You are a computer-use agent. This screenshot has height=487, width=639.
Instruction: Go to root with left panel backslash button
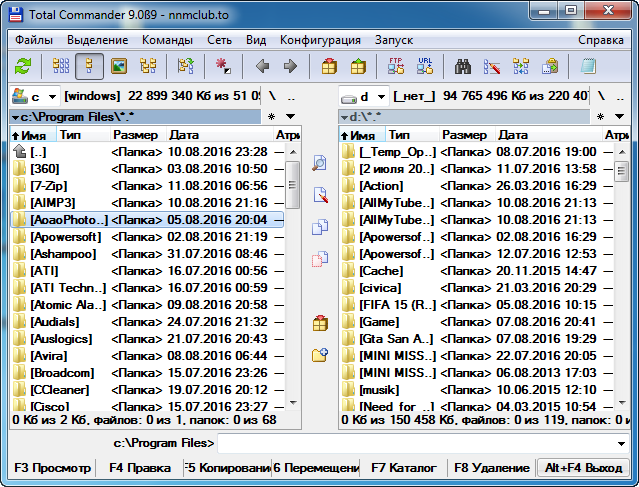tap(272, 96)
